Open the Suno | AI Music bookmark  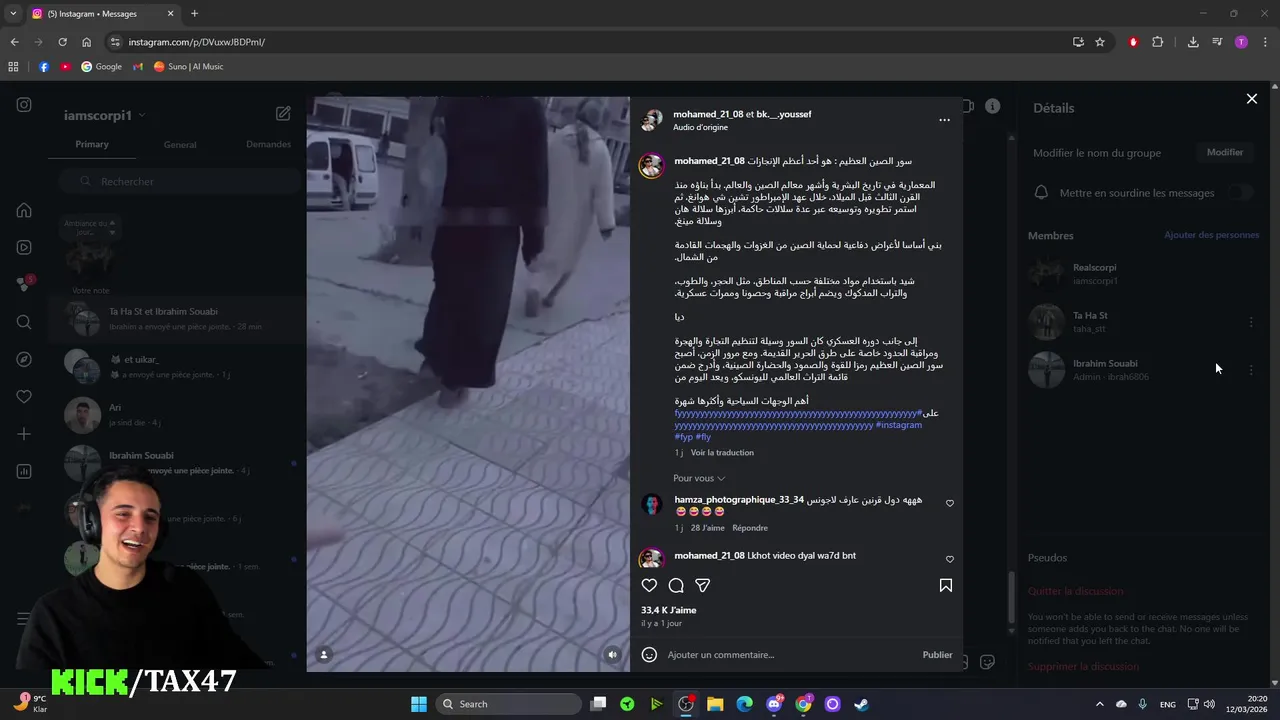(188, 66)
